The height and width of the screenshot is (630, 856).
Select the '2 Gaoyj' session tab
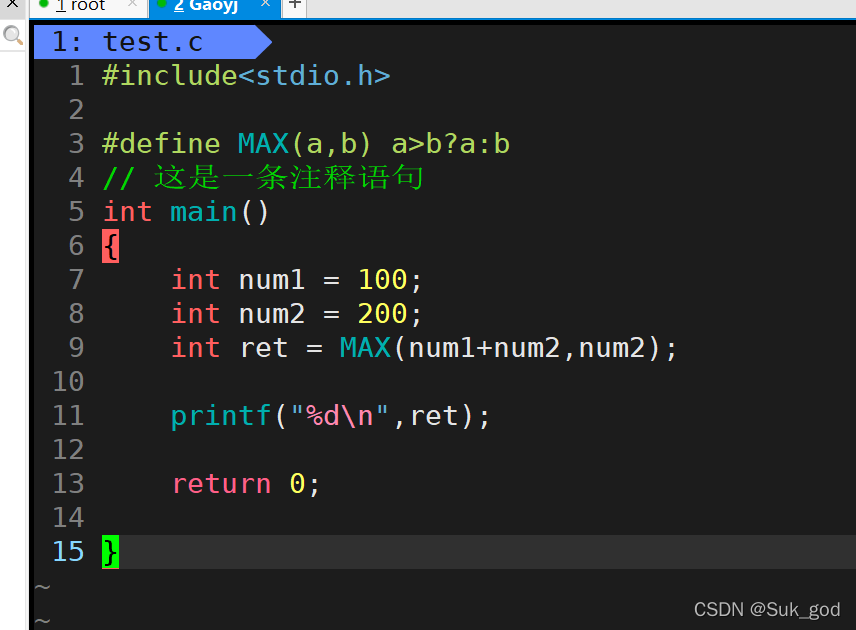coord(214,7)
